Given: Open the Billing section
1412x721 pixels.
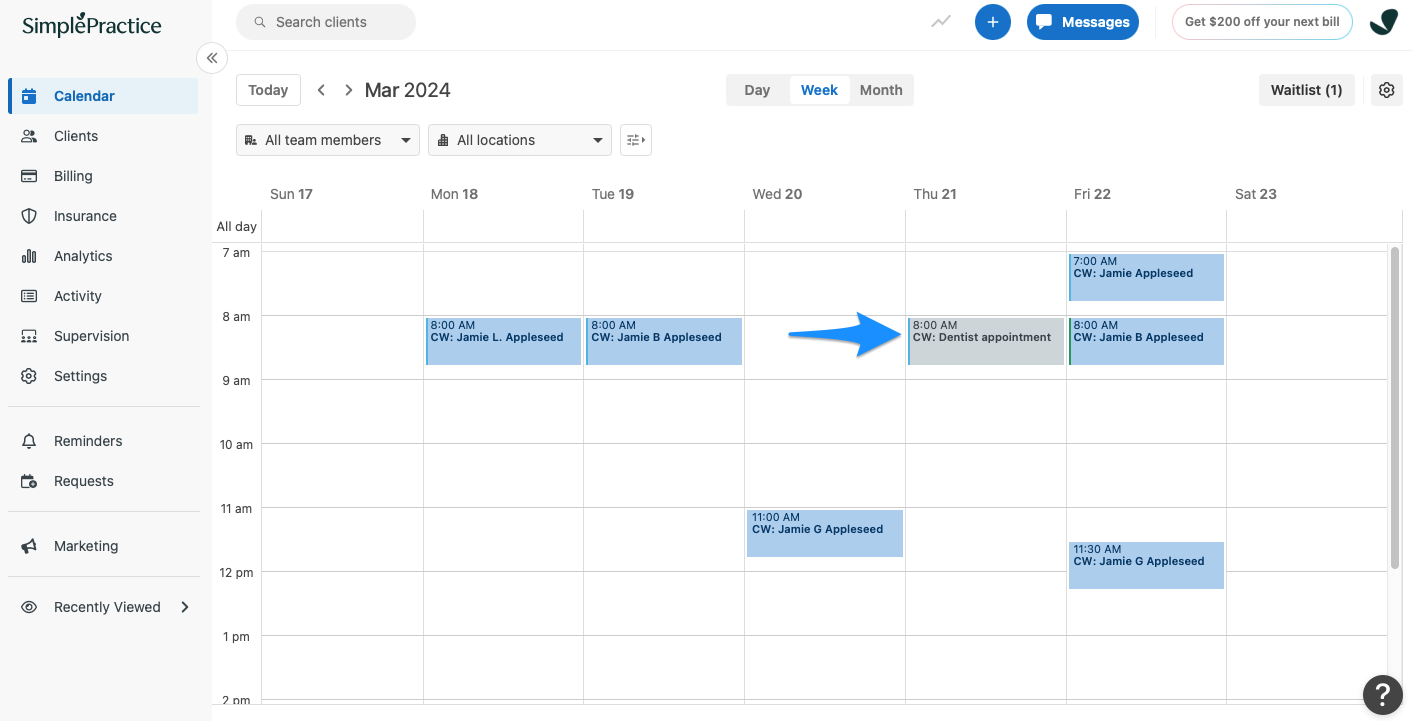Looking at the screenshot, I should tap(75, 175).
